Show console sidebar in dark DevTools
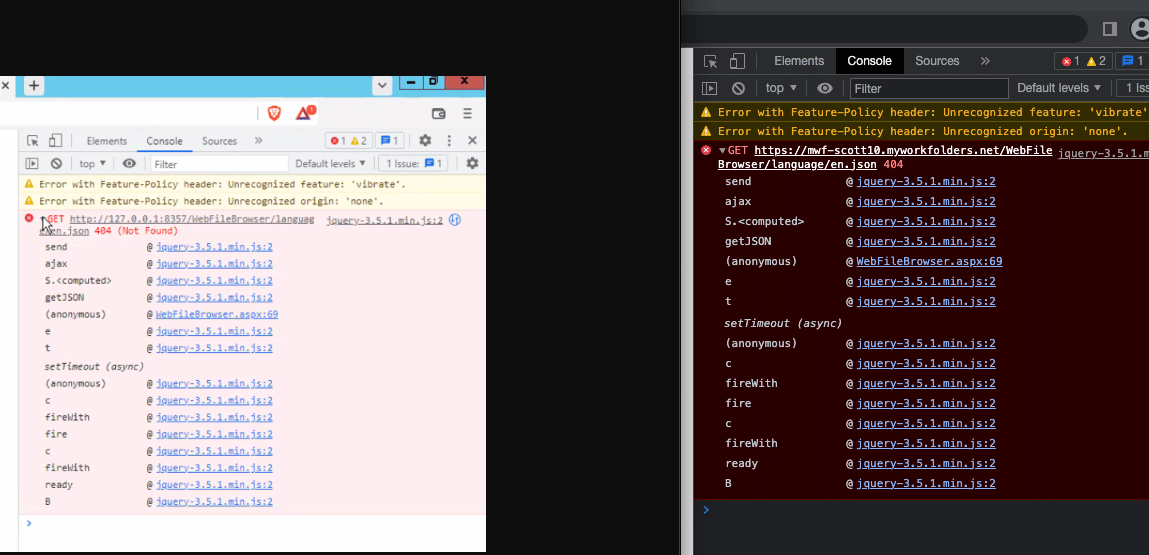1149x555 pixels. [x=709, y=88]
